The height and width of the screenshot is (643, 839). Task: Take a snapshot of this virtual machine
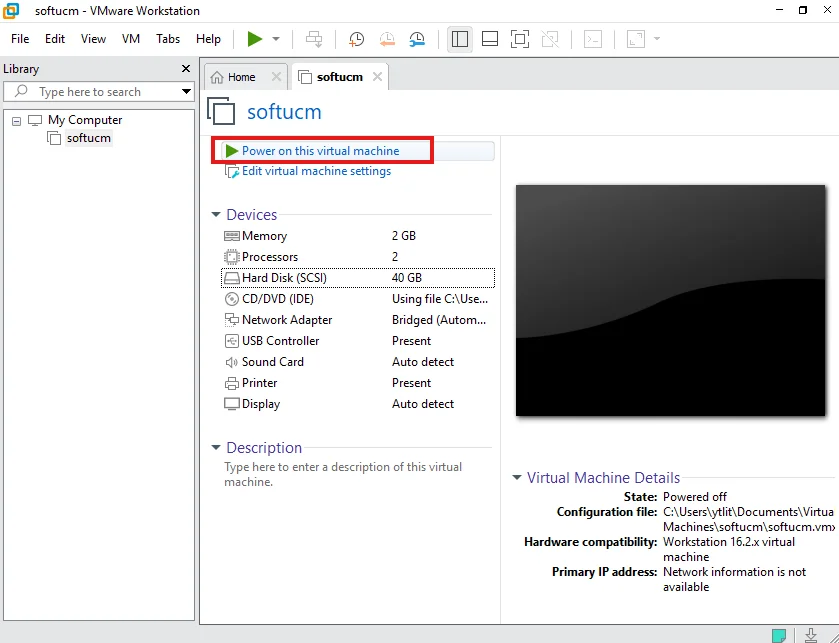click(356, 39)
